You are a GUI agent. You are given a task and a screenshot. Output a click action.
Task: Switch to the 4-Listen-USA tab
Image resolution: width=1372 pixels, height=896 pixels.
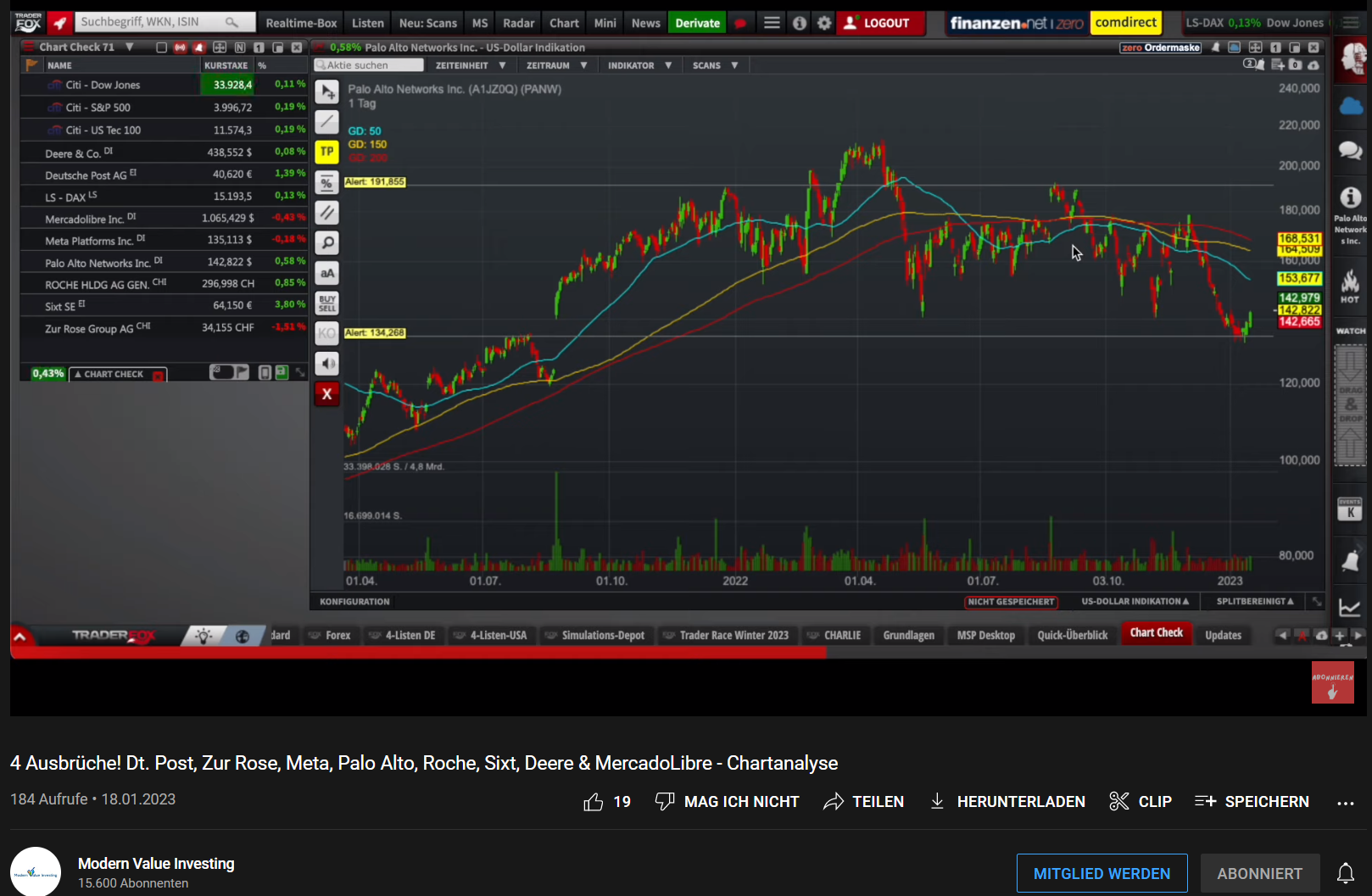(491, 636)
